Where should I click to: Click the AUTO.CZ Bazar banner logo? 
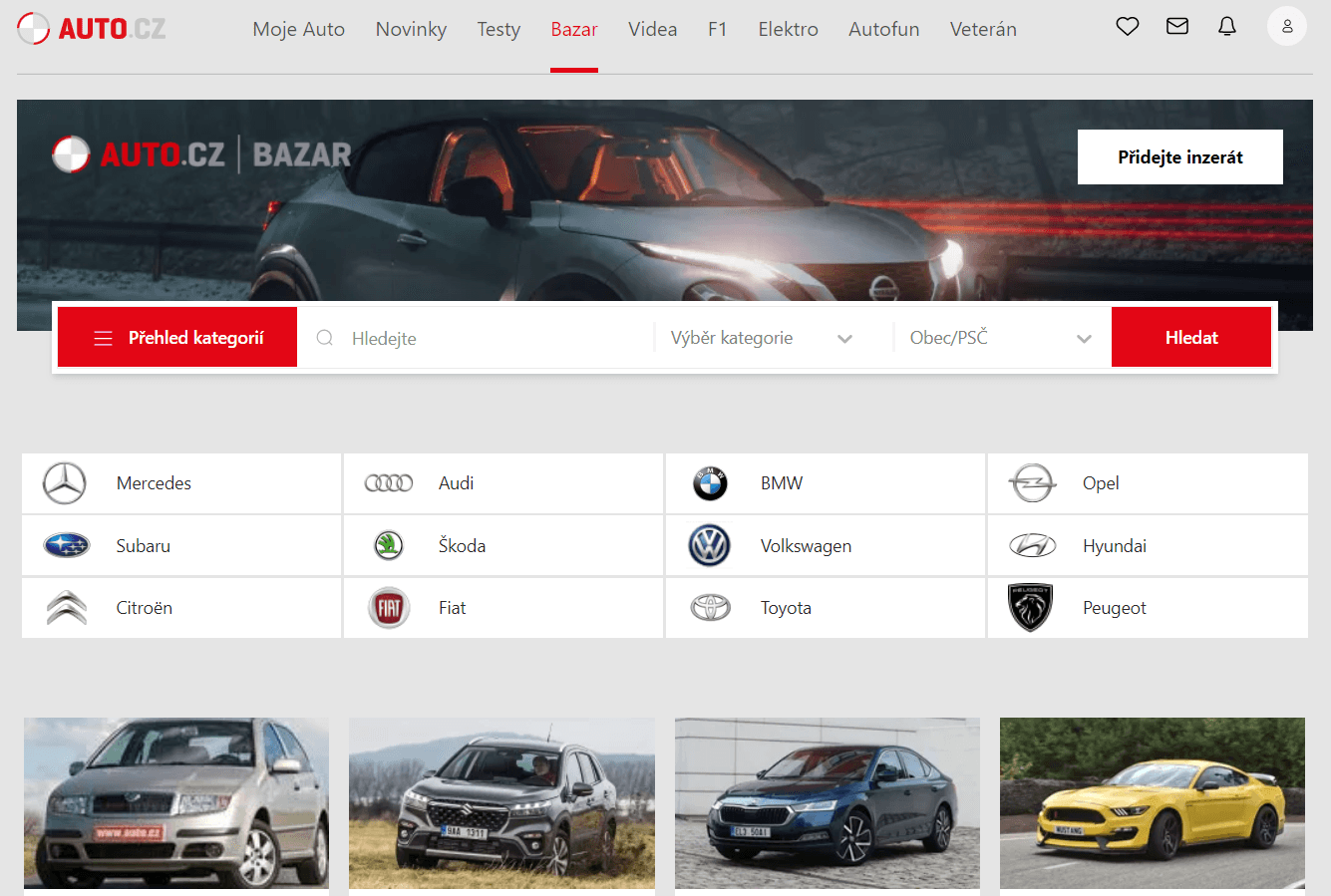pyautogui.click(x=202, y=154)
